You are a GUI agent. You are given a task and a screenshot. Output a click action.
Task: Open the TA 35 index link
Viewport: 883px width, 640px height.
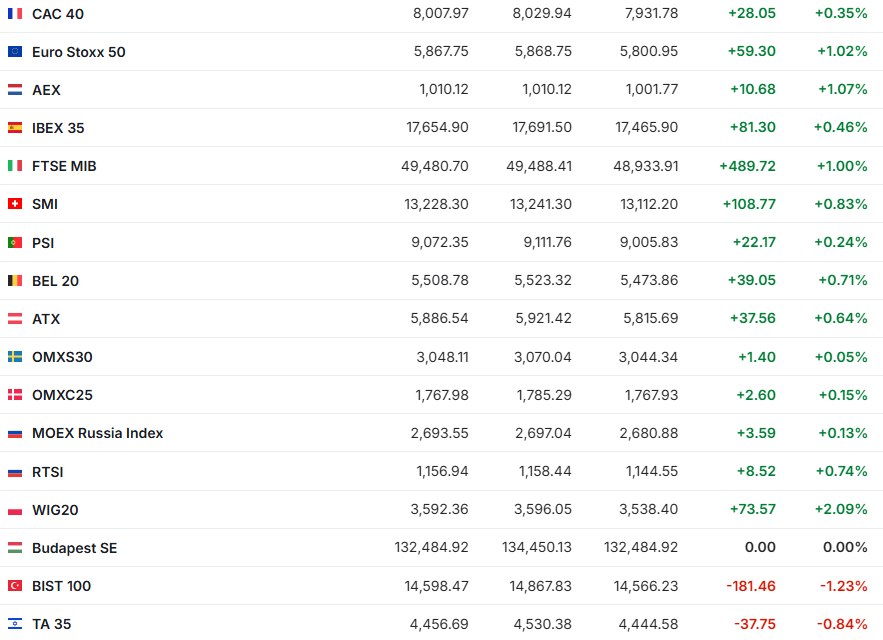52,624
